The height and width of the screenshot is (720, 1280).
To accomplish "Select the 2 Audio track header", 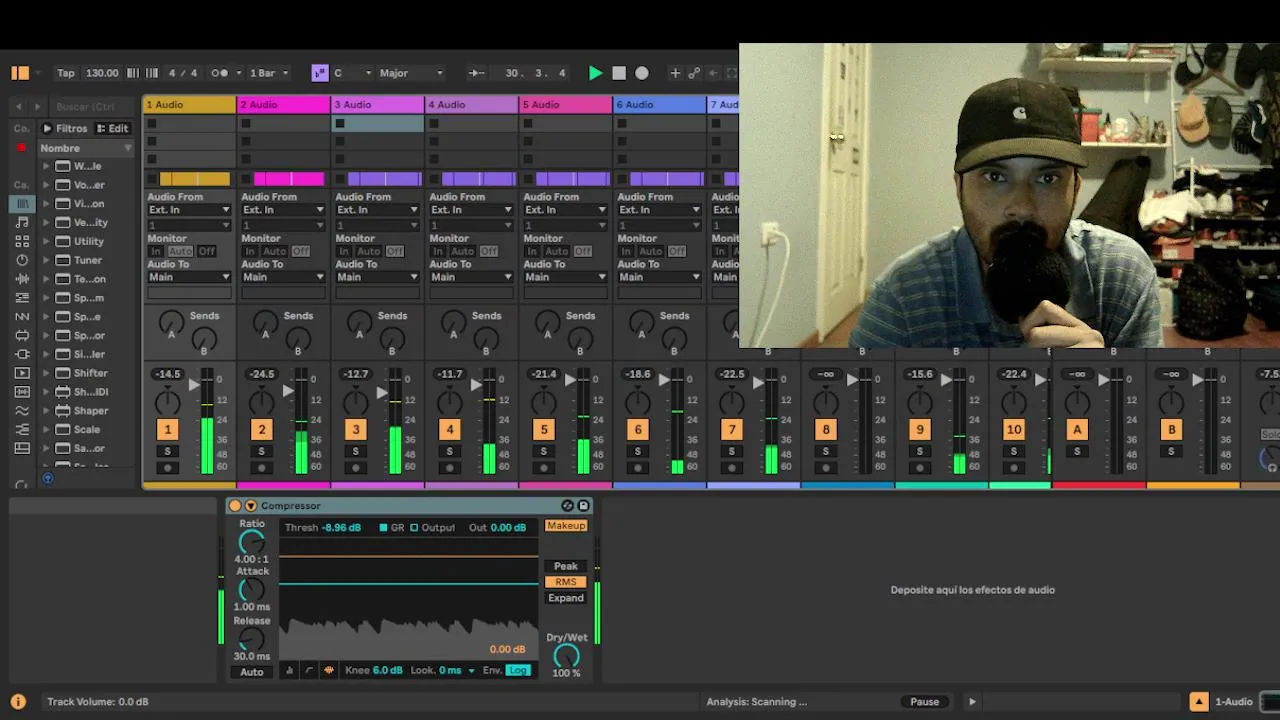I will [284, 104].
